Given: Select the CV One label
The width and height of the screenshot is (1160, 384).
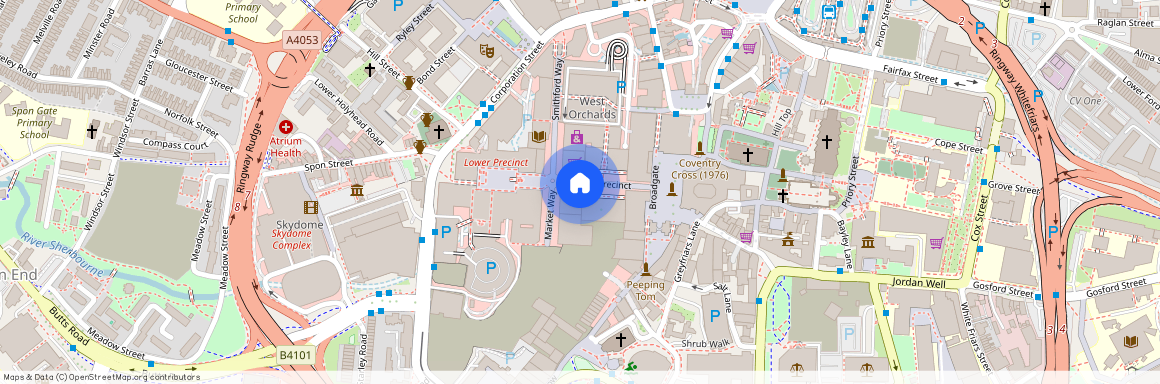Looking at the screenshot, I should (1085, 101).
